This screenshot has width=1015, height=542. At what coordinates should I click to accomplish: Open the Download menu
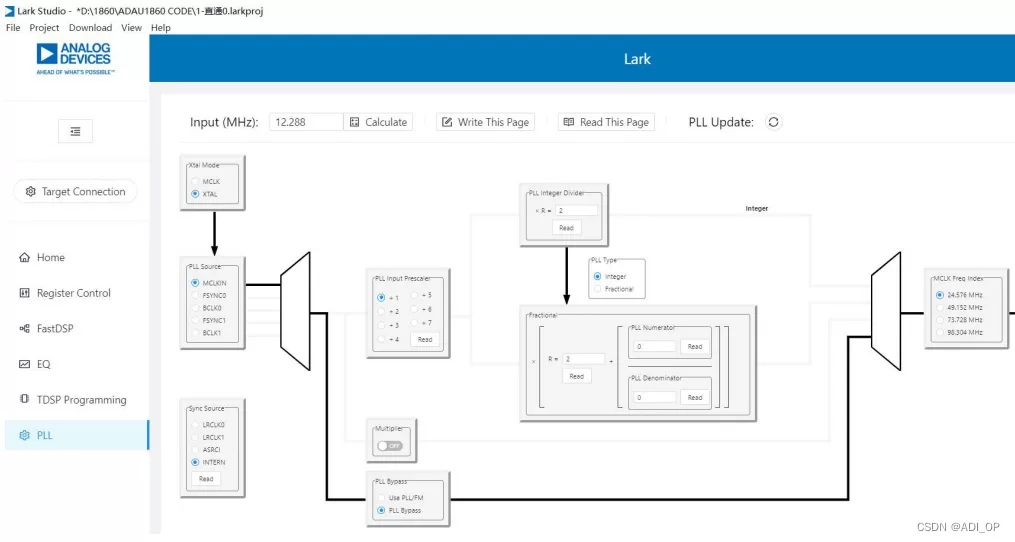pyautogui.click(x=91, y=28)
